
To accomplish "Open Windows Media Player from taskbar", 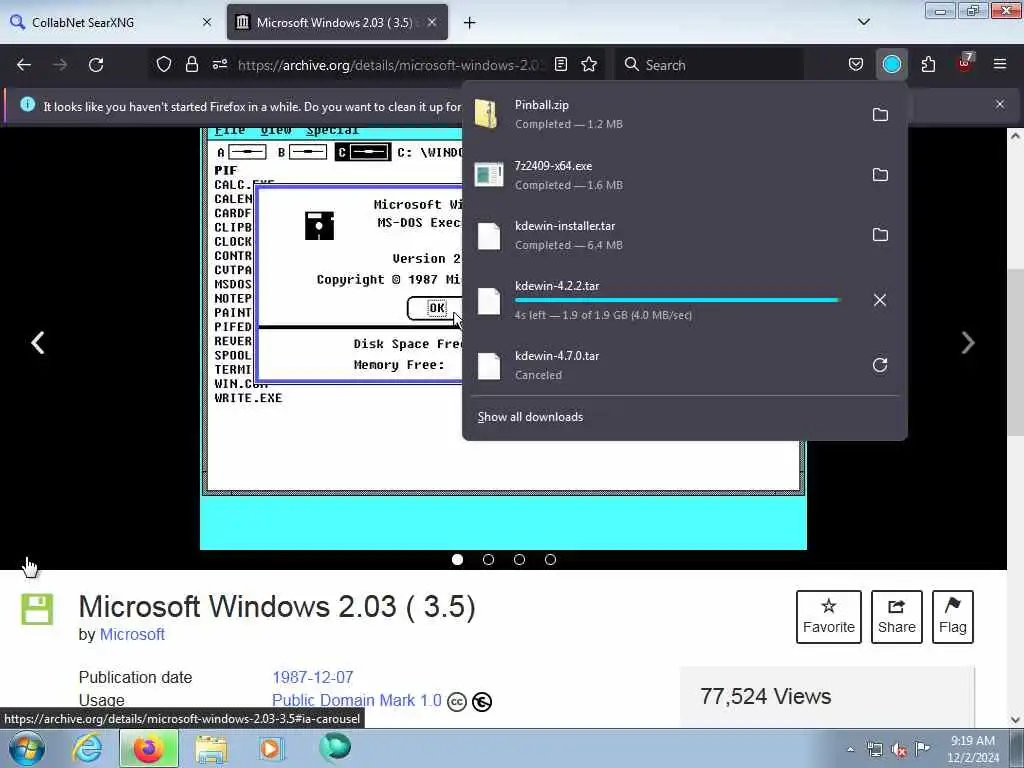I will pos(270,749).
